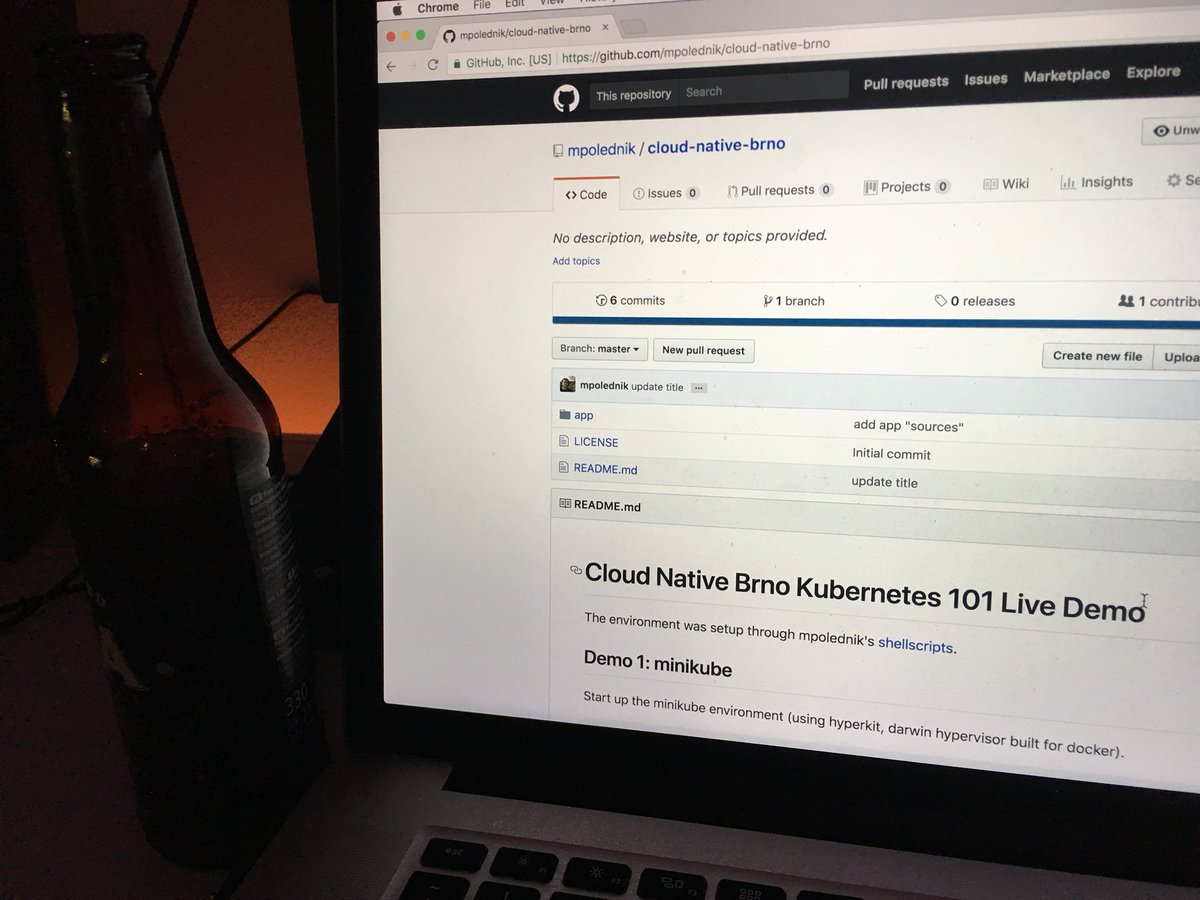This screenshot has width=1200, height=900.
Task: Click the heading anchor link icon
Action: point(575,570)
